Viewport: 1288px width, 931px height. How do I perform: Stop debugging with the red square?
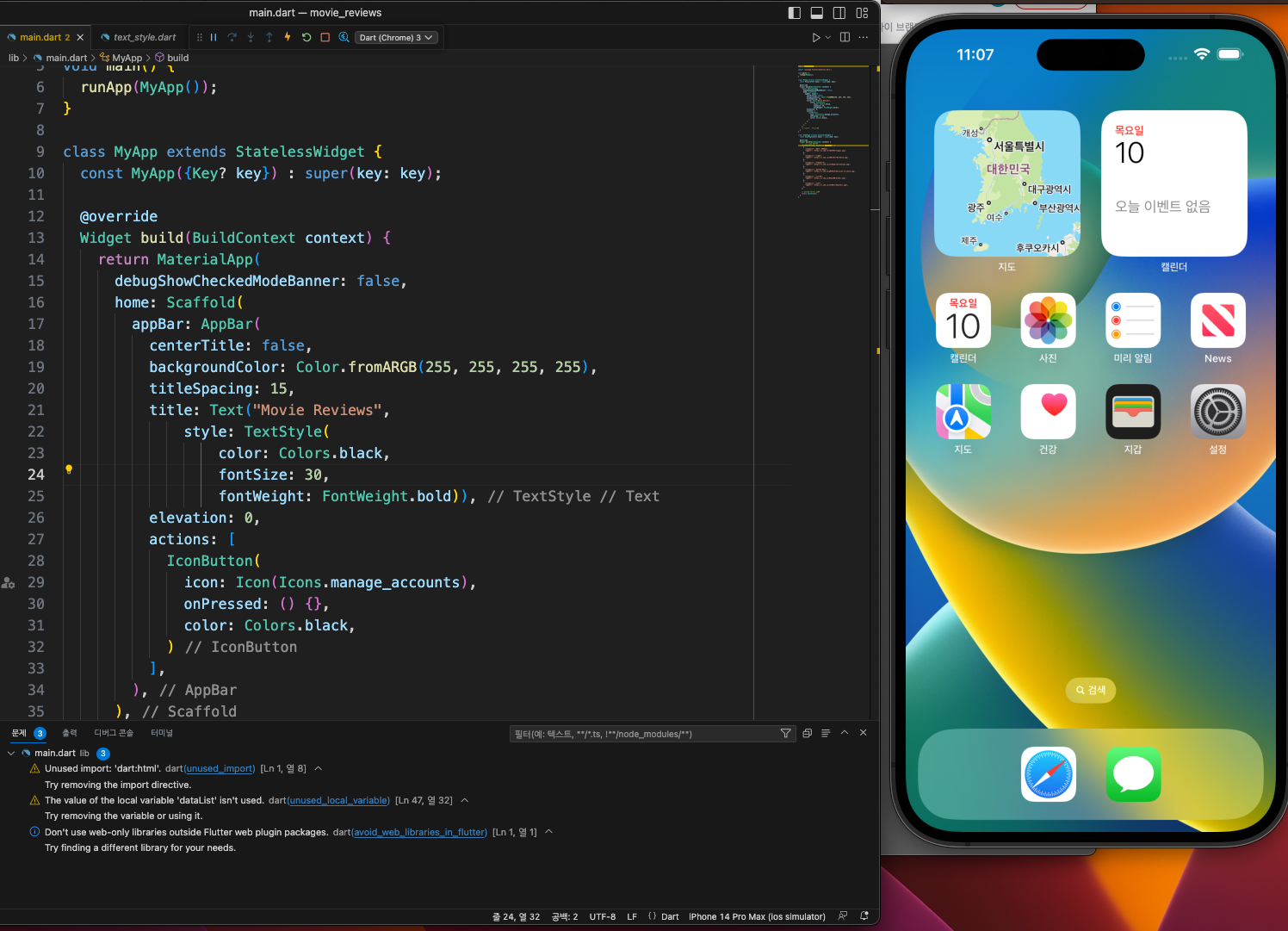(x=325, y=37)
